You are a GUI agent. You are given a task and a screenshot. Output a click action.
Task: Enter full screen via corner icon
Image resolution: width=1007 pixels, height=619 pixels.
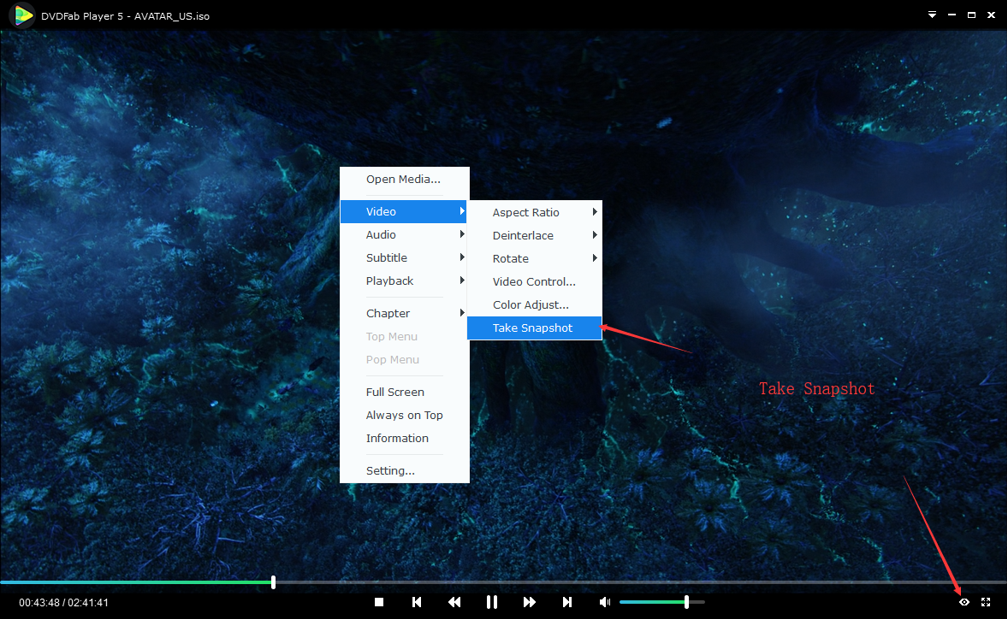point(986,602)
